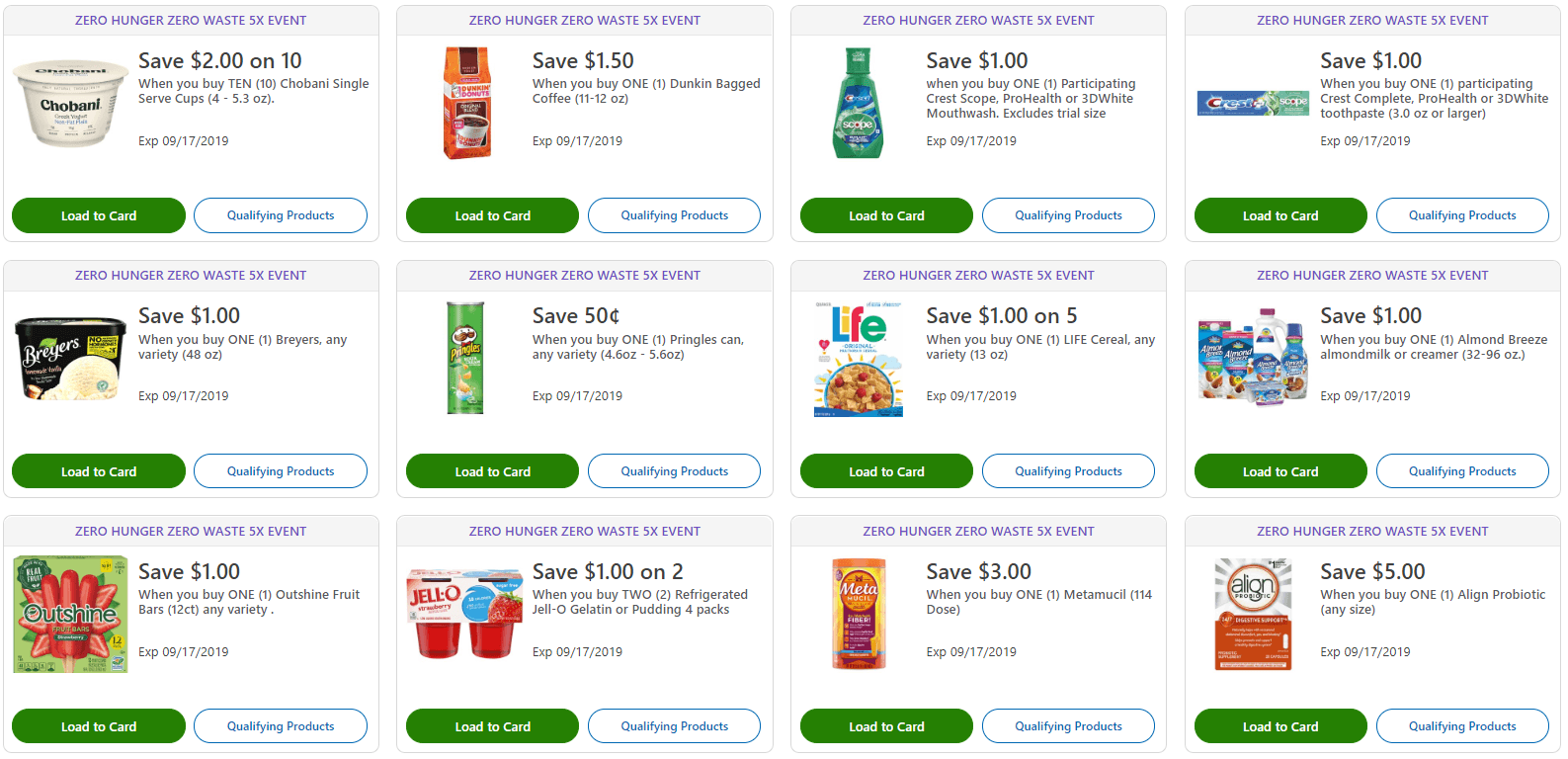The height and width of the screenshot is (759, 1568).
Task: Click the Breyers ice cream tub image
Action: pyautogui.click(x=70, y=359)
